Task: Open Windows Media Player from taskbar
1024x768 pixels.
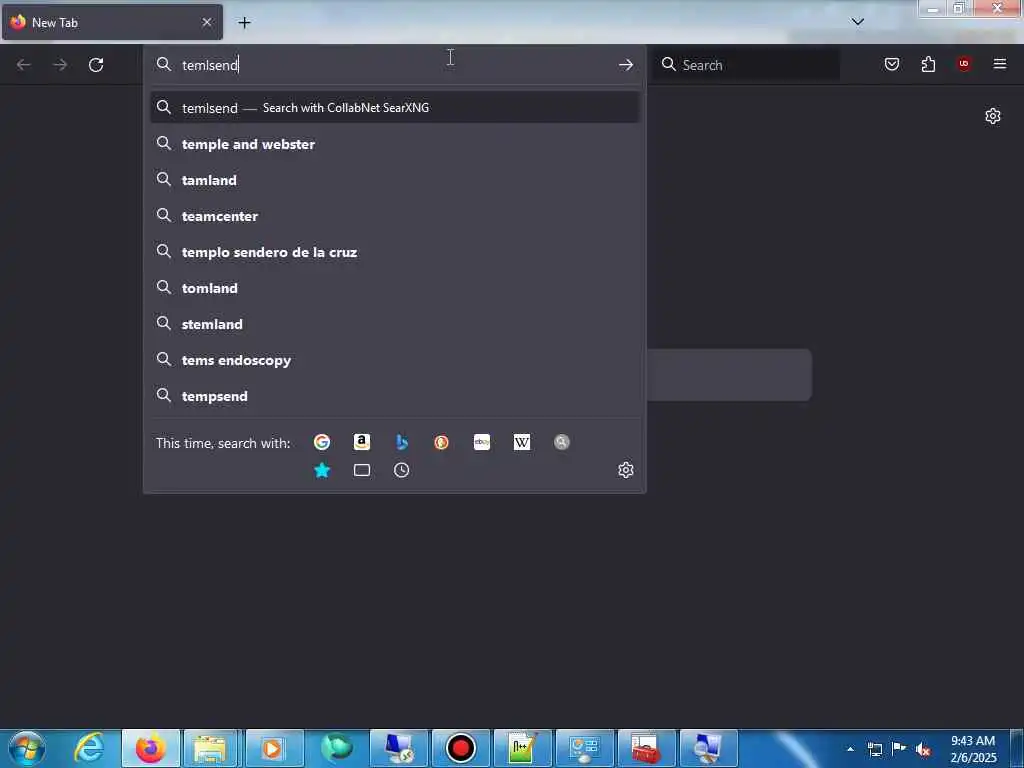Action: [x=272, y=748]
